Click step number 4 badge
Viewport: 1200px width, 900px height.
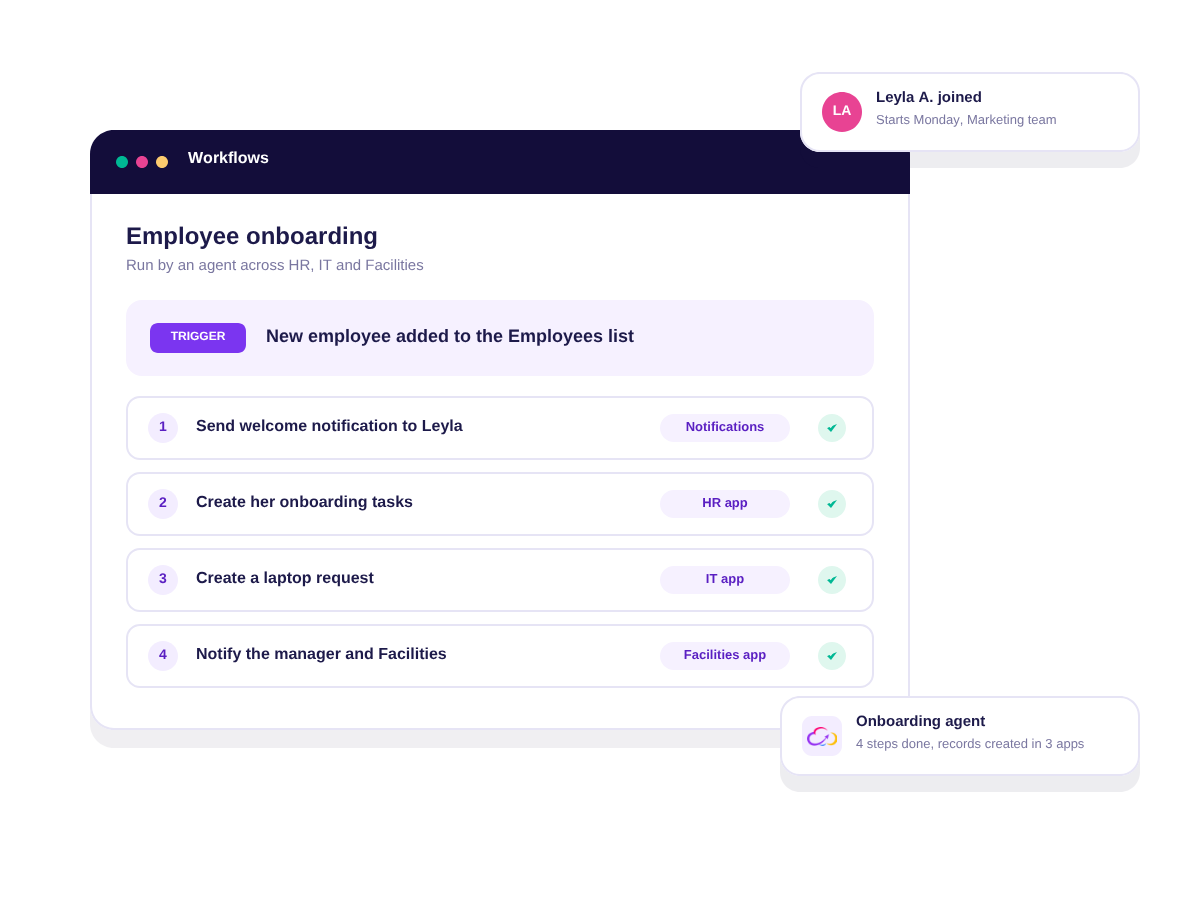coord(163,656)
